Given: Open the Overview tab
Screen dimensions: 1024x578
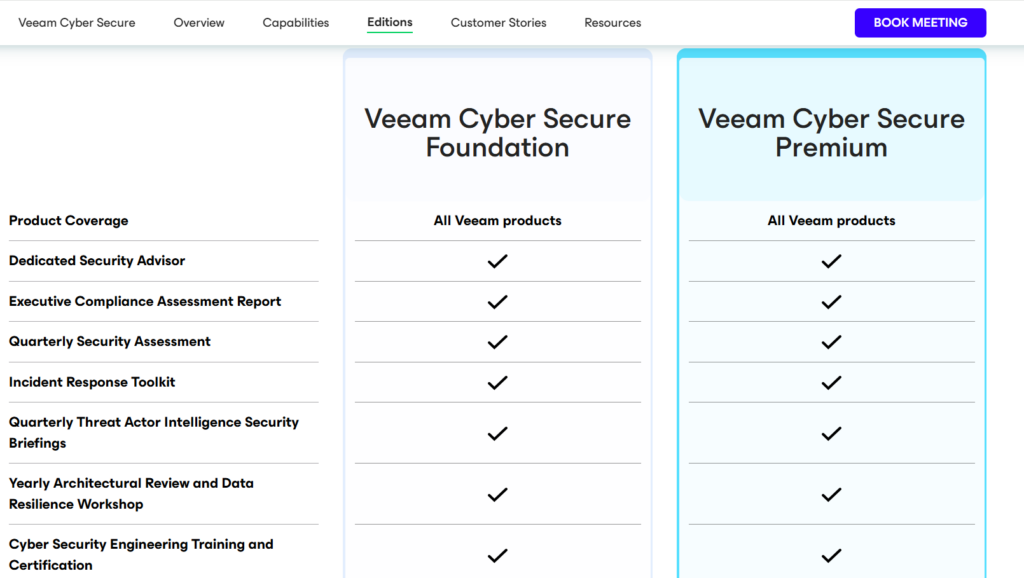Looking at the screenshot, I should tap(199, 23).
